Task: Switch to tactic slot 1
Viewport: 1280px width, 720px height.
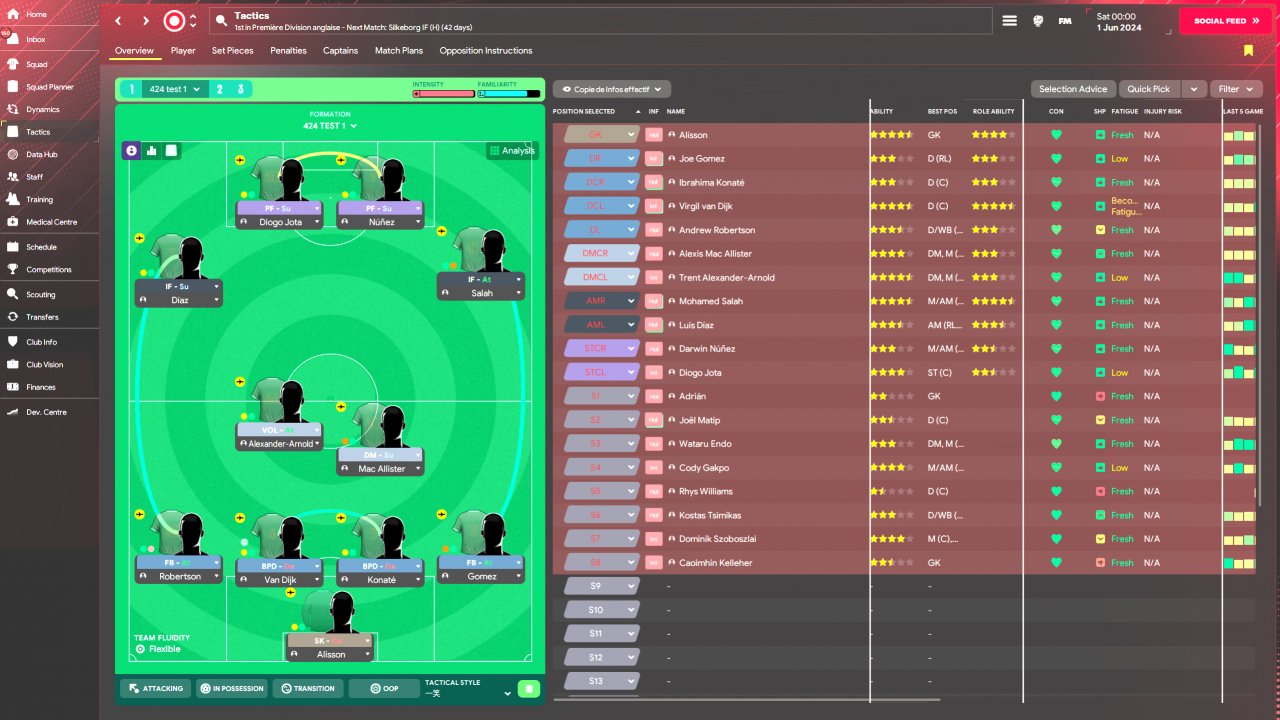Action: coord(131,89)
